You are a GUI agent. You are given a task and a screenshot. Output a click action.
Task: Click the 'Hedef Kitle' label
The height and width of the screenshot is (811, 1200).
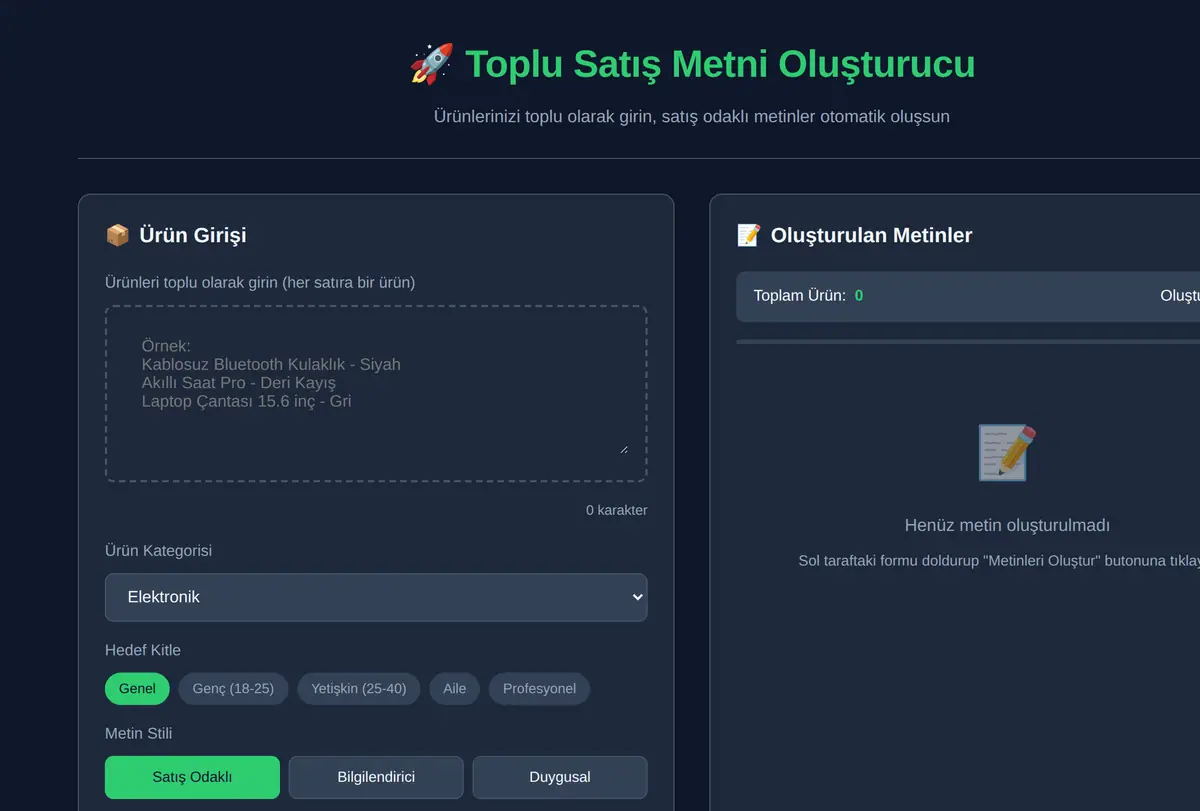pyautogui.click(x=143, y=650)
